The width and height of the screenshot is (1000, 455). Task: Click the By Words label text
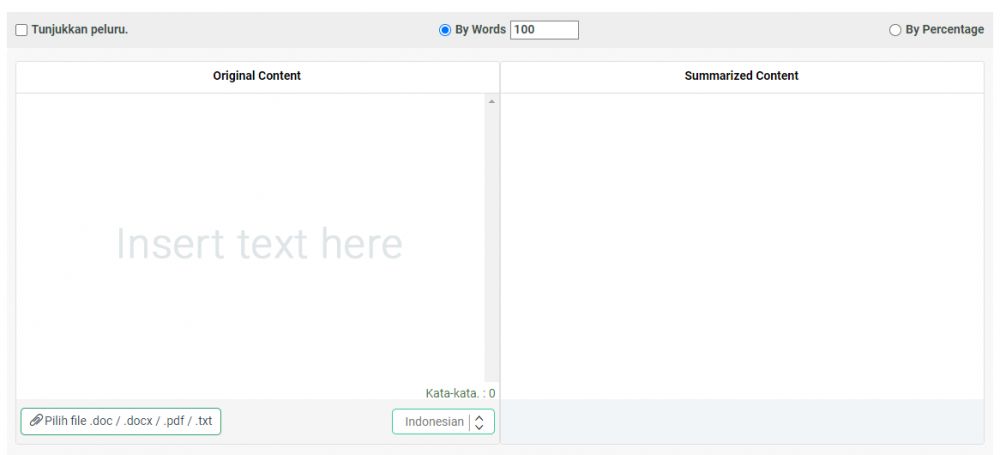click(480, 30)
